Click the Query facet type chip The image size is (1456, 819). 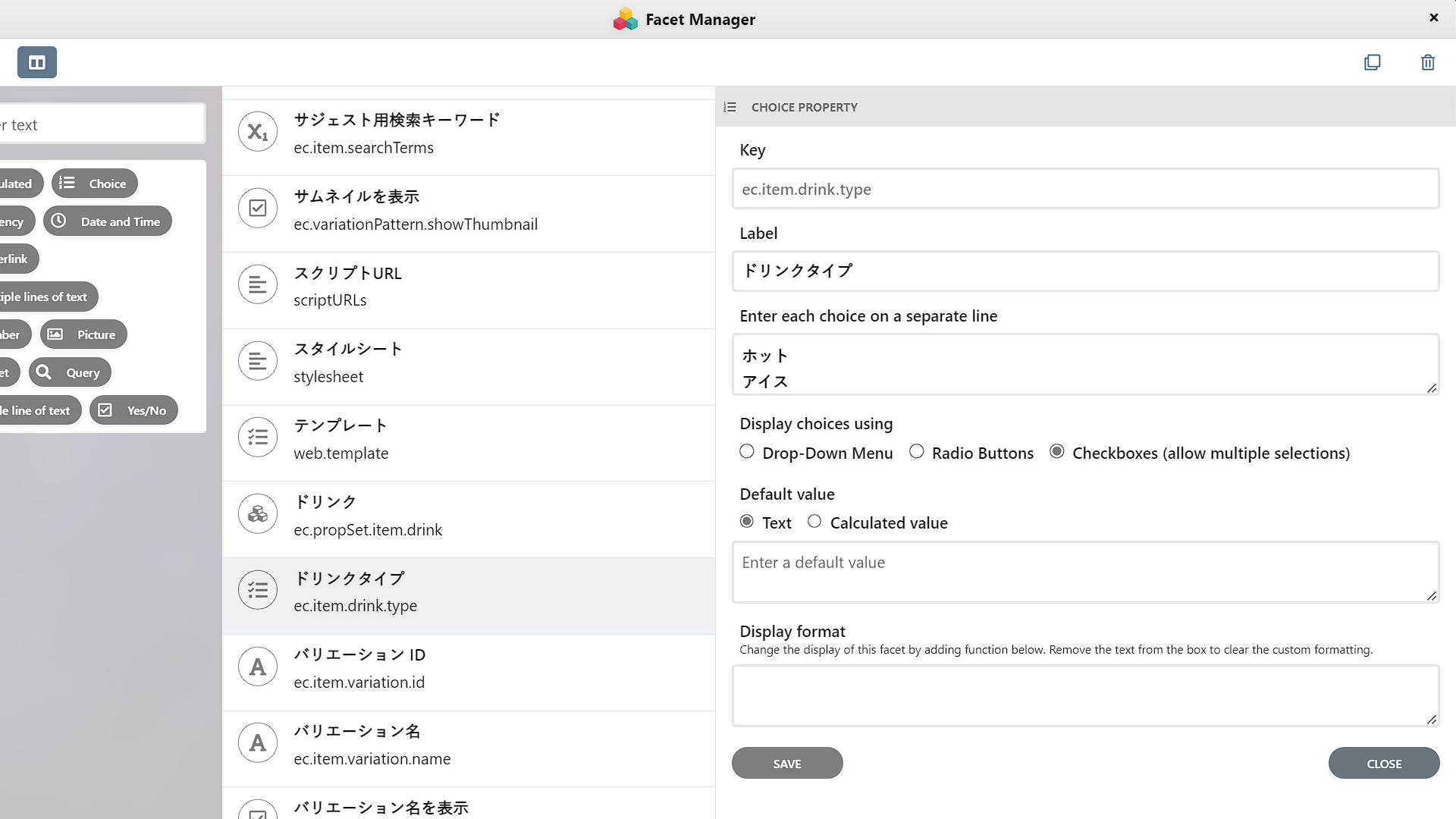(x=71, y=372)
